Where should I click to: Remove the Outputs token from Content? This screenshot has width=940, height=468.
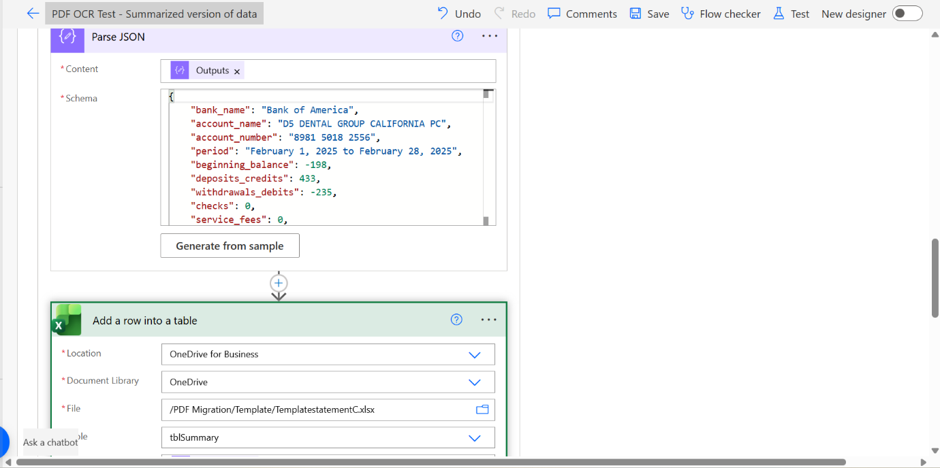tap(237, 71)
